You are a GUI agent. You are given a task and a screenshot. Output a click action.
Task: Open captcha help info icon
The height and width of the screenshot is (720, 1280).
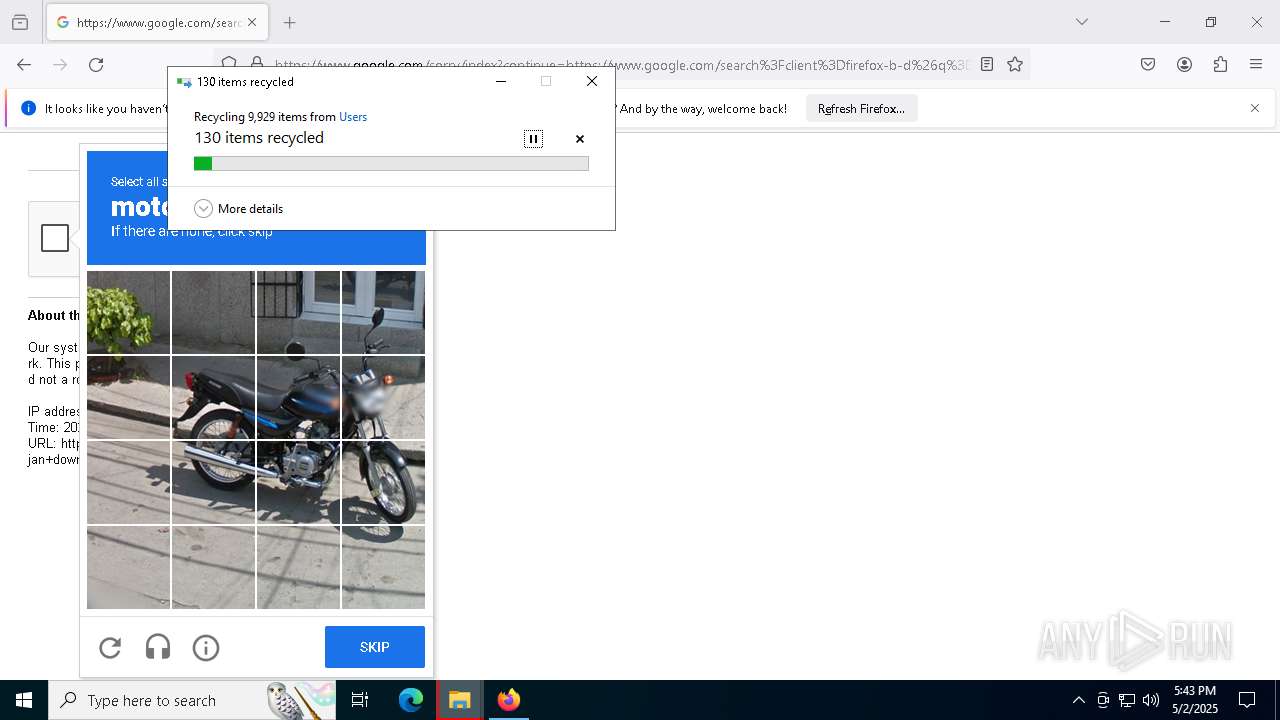coord(206,648)
